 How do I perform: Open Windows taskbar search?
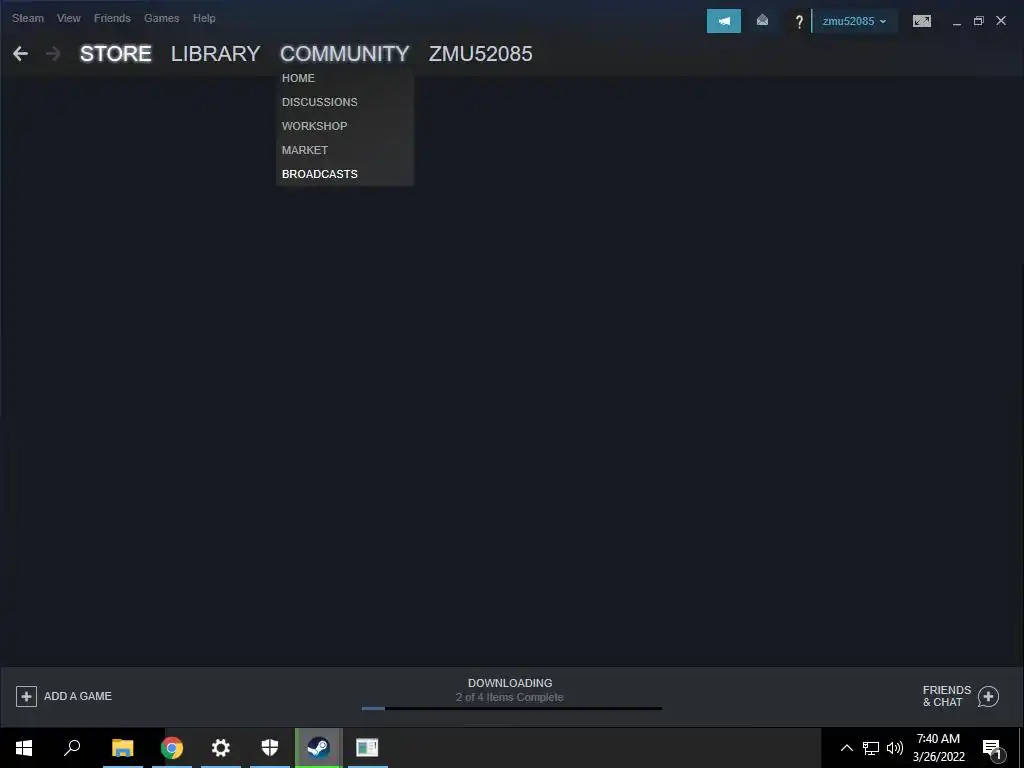(x=72, y=748)
